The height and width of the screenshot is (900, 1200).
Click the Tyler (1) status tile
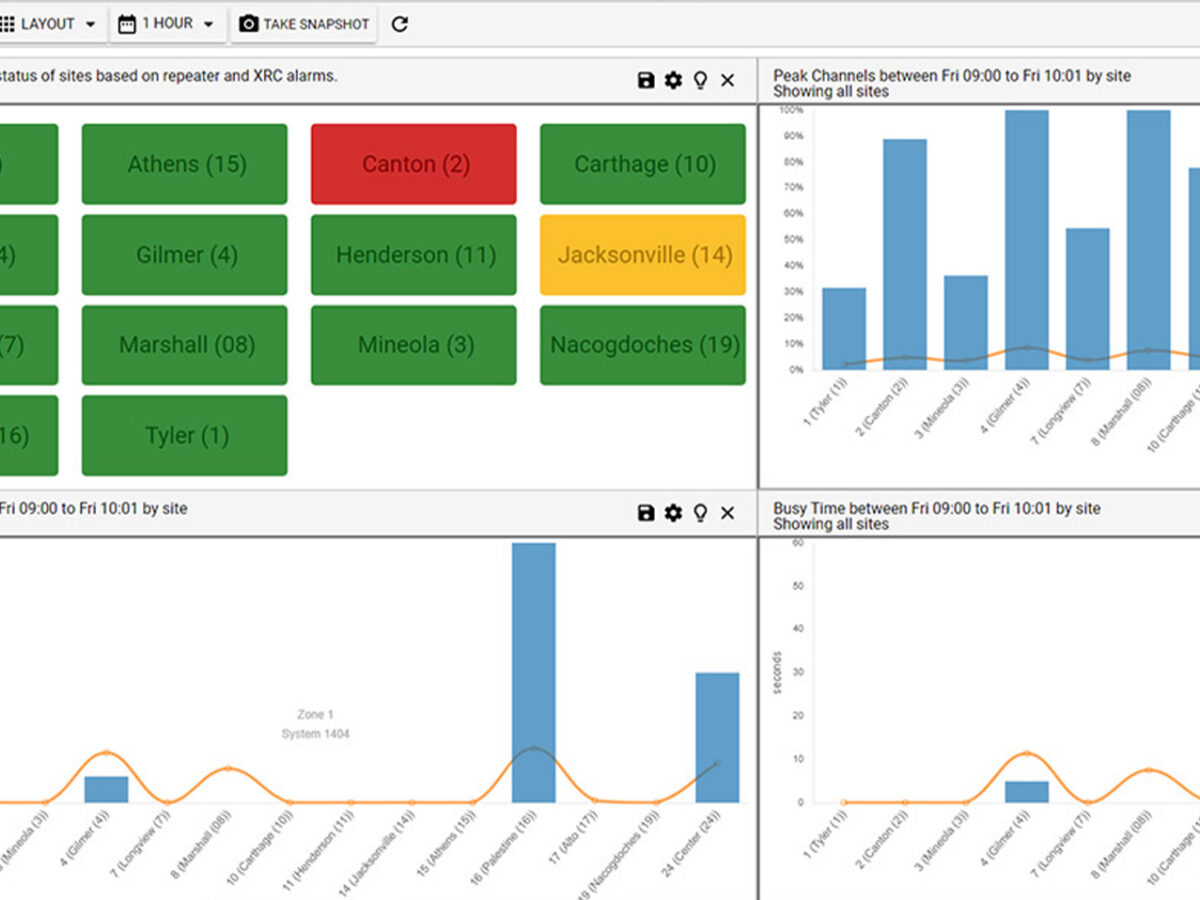click(x=185, y=435)
